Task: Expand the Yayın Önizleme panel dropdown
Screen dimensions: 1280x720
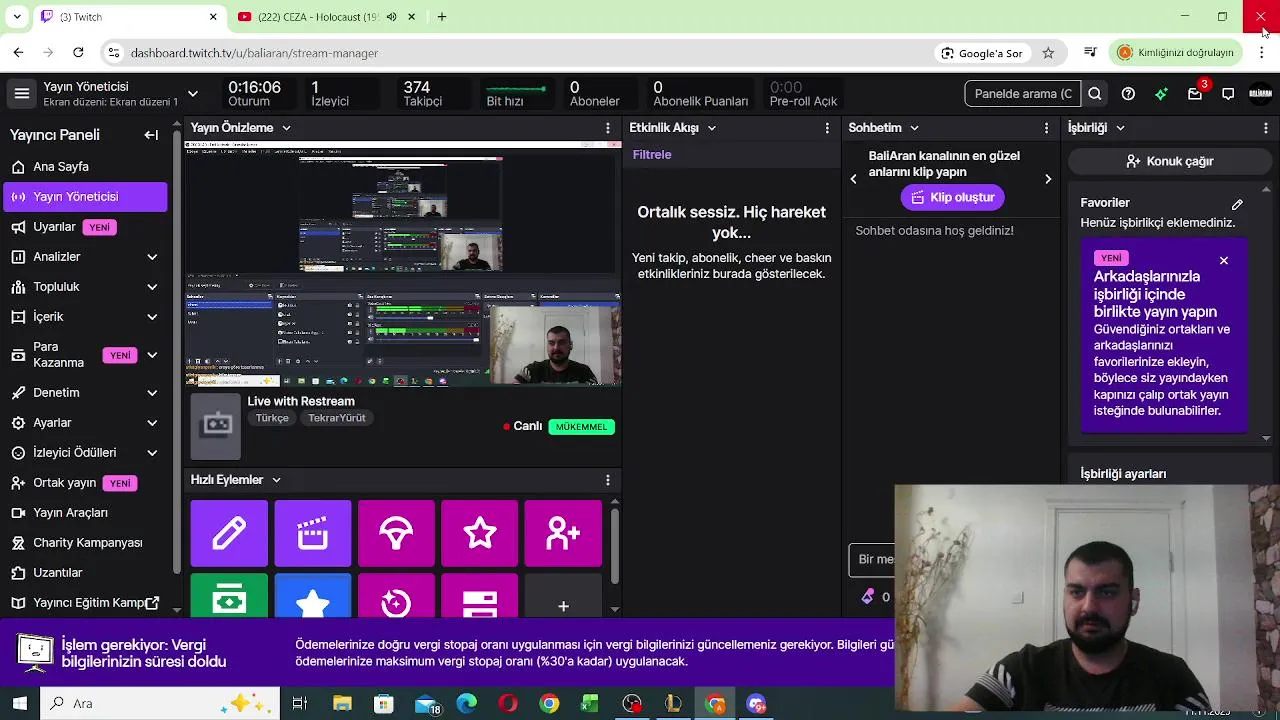Action: point(286,128)
